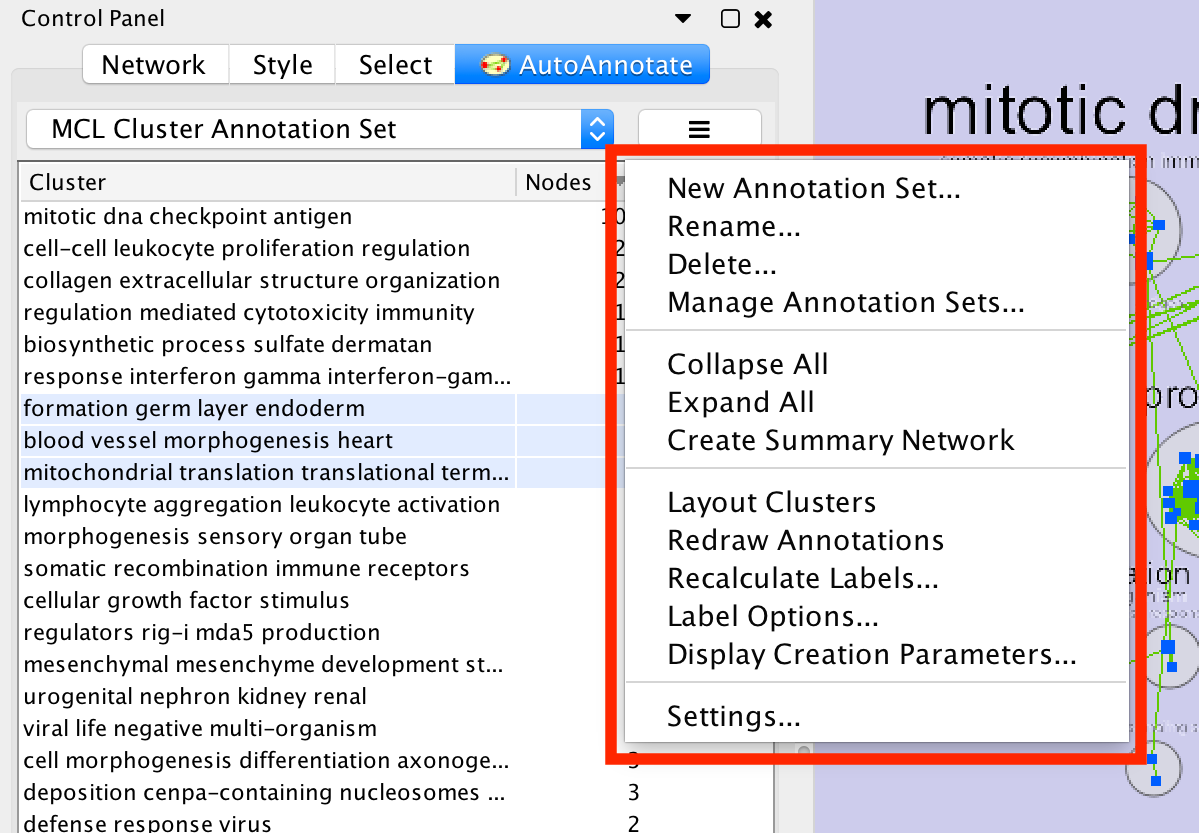Open the AutoAnnotate tab
Image resolution: width=1199 pixels, height=833 pixels.
582,65
